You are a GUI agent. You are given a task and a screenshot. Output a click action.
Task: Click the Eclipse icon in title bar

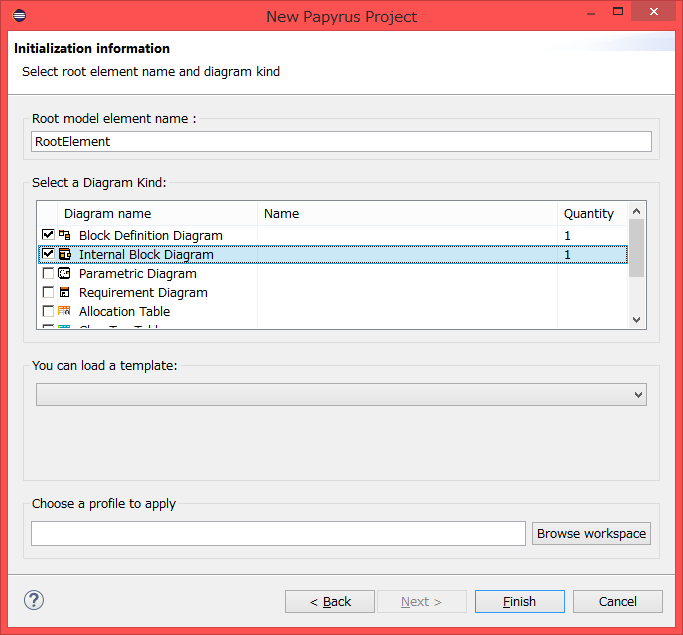[19, 16]
